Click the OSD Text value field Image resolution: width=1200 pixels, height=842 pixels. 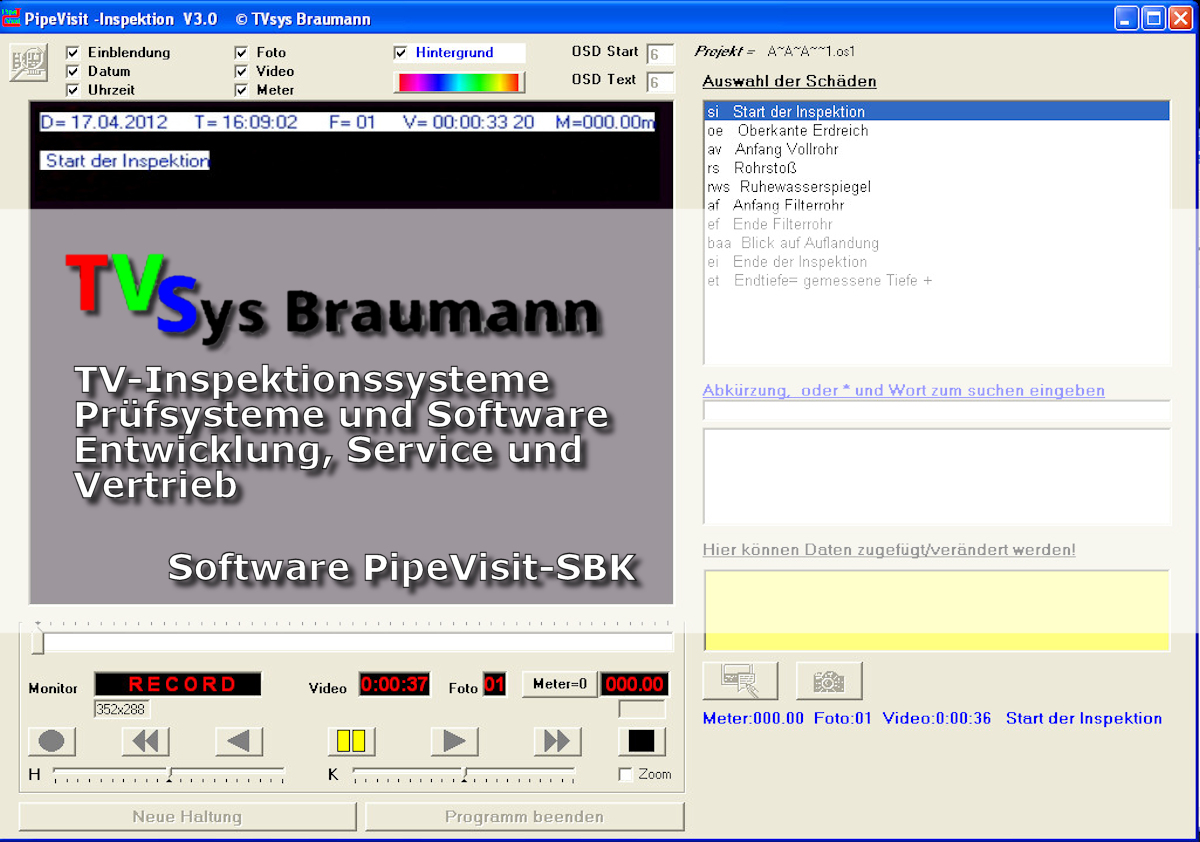pyautogui.click(x=660, y=82)
